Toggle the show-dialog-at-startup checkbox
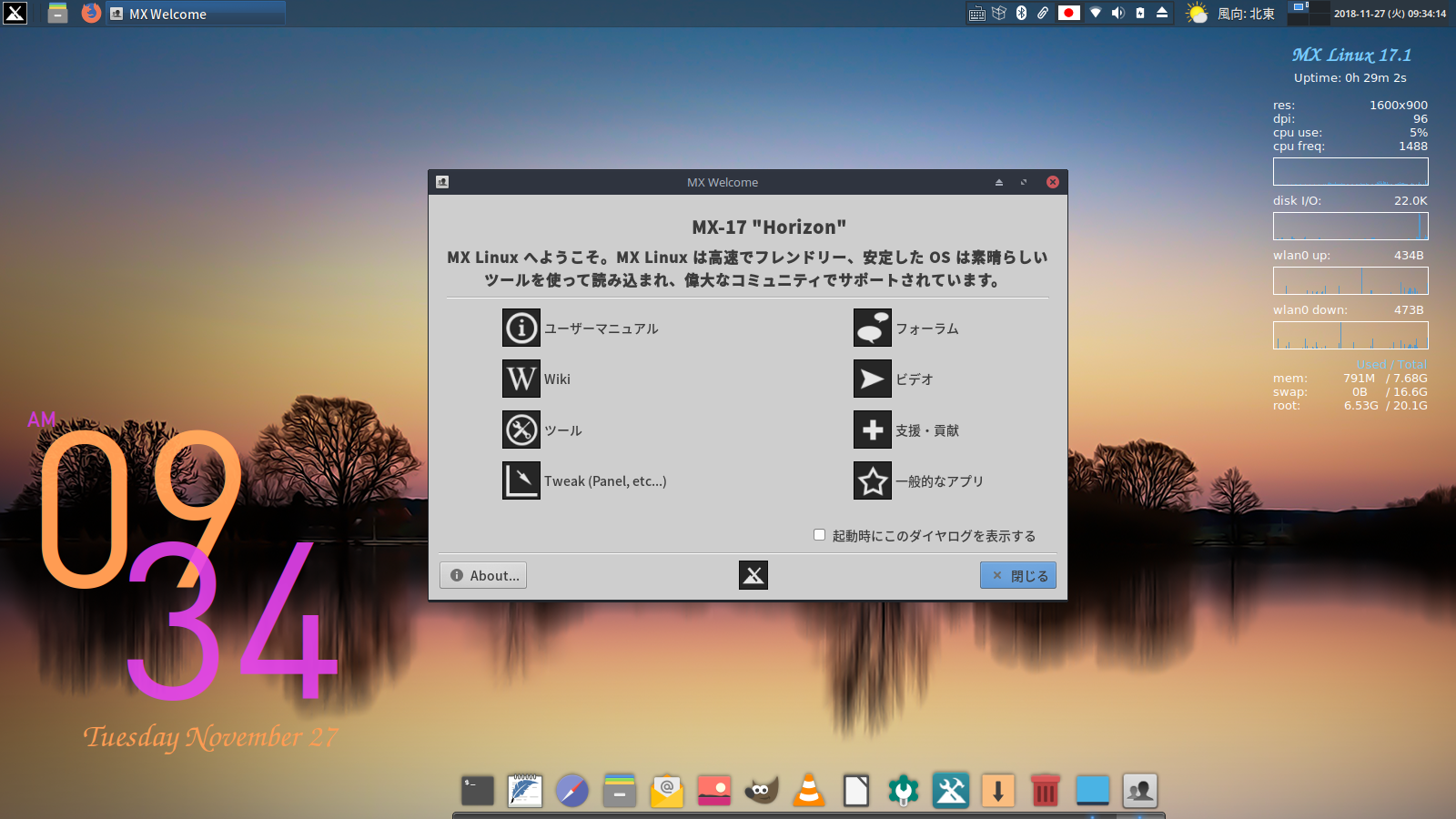Image resolution: width=1456 pixels, height=819 pixels. pos(819,535)
